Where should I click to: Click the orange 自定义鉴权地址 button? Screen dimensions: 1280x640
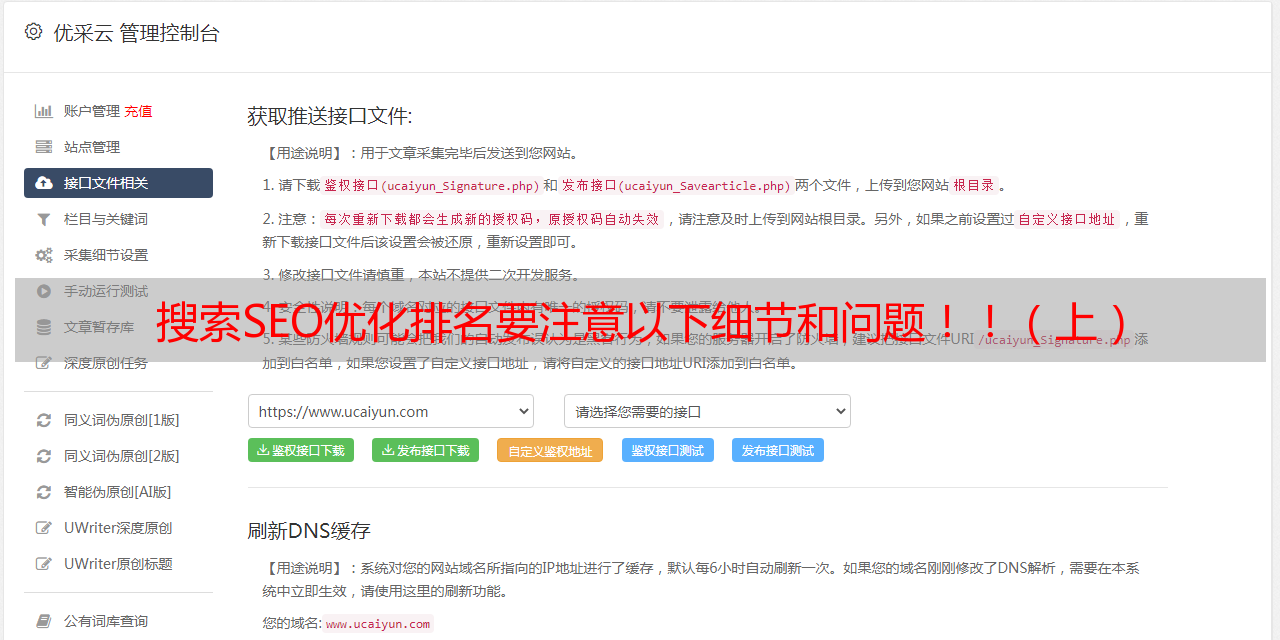(550, 450)
